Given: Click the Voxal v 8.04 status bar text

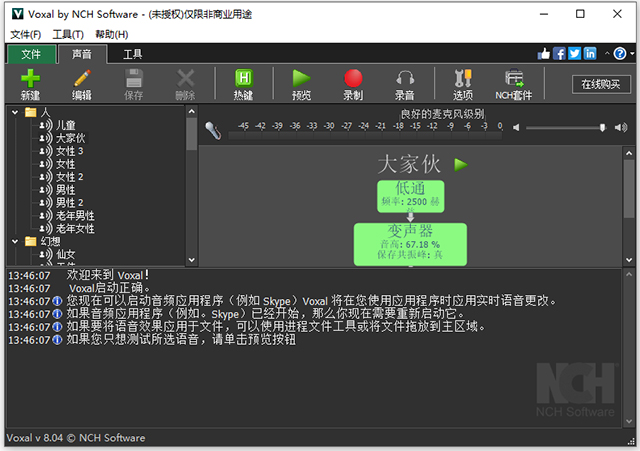Looking at the screenshot, I should (x=76, y=438).
